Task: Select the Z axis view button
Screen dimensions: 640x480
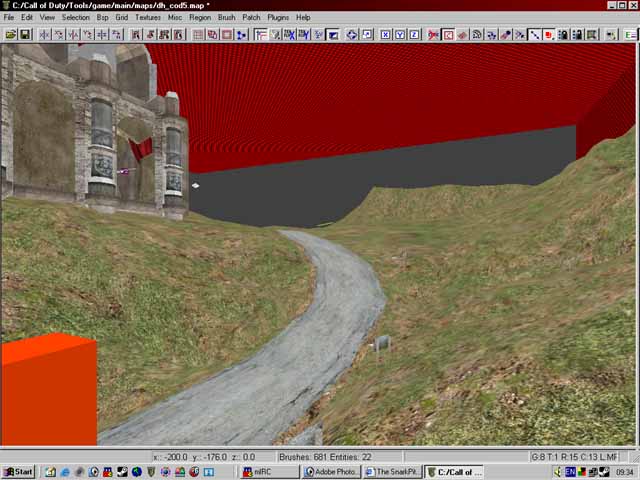Action: (415, 34)
